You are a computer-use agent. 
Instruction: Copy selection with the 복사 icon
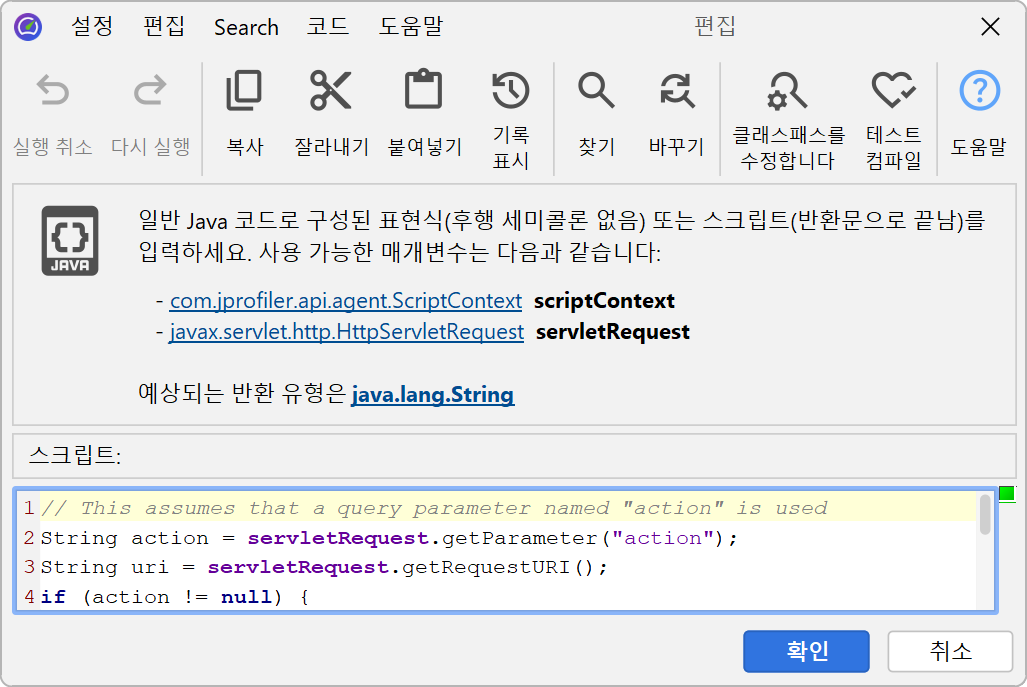point(244,90)
